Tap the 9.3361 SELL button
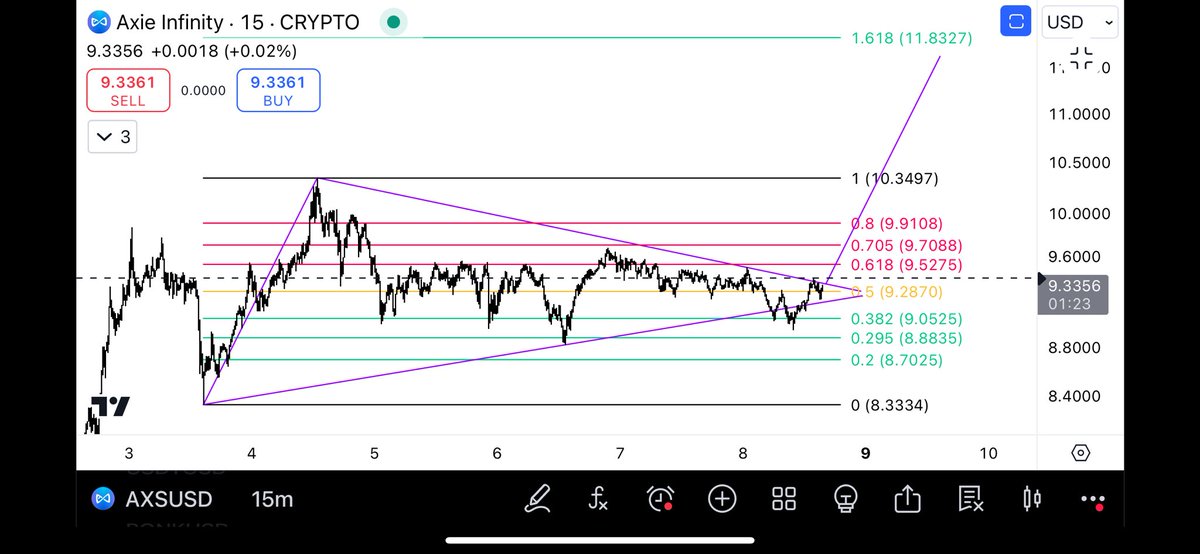Viewport: 1200px width, 554px height. point(128,90)
